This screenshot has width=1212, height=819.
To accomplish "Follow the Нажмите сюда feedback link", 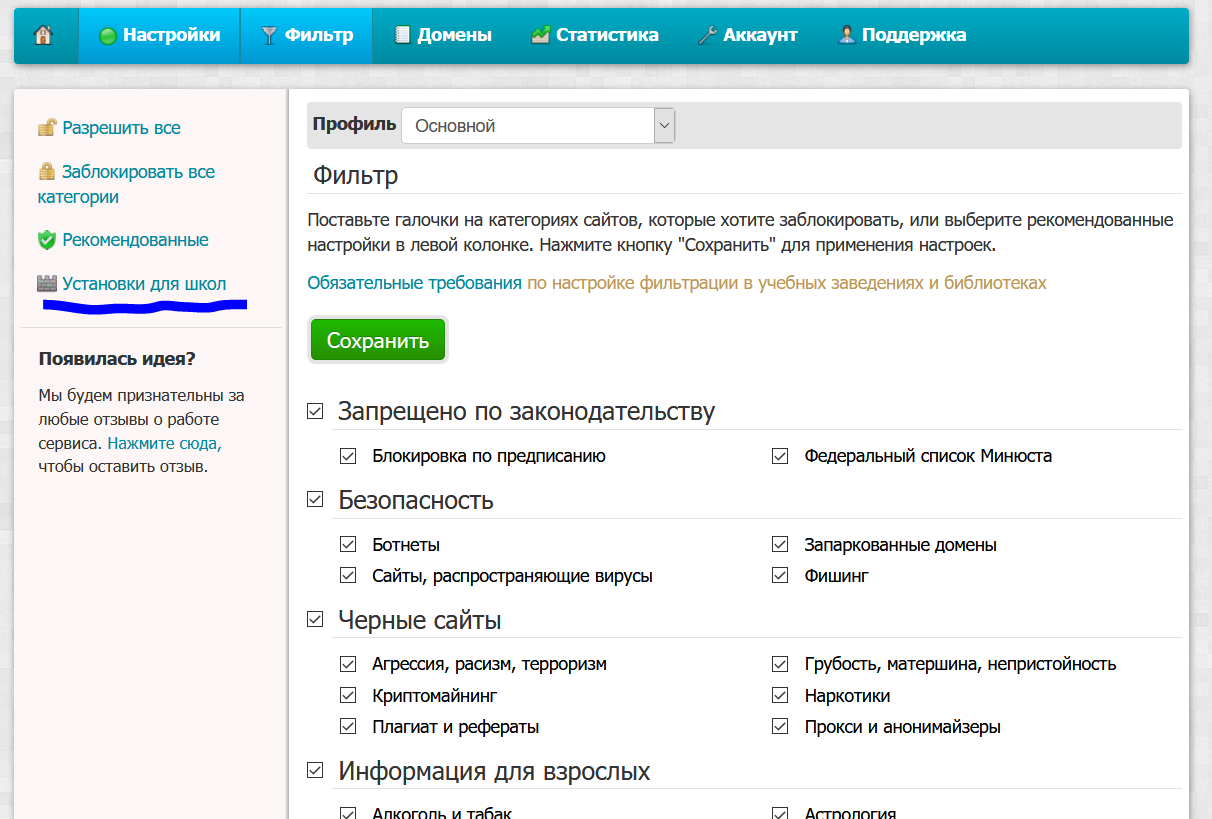I will tap(164, 443).
